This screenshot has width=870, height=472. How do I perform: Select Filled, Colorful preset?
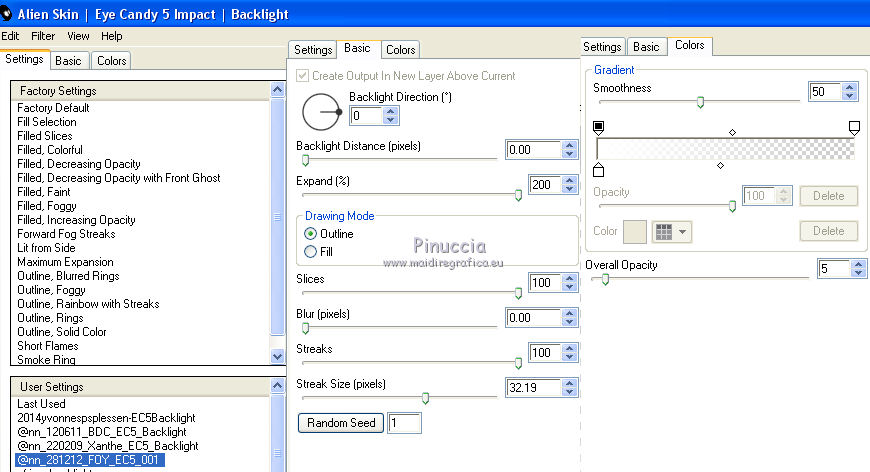point(50,150)
